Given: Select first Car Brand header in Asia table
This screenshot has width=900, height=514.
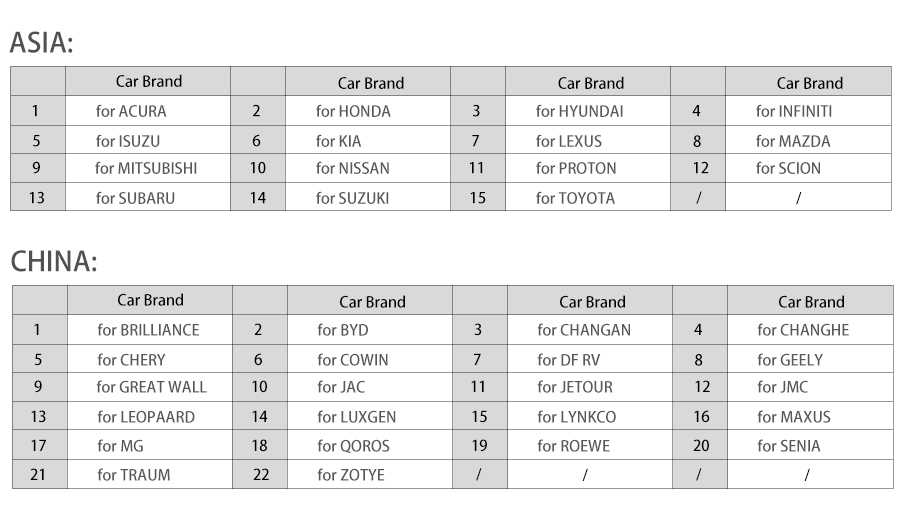Looking at the screenshot, I should (x=149, y=81).
